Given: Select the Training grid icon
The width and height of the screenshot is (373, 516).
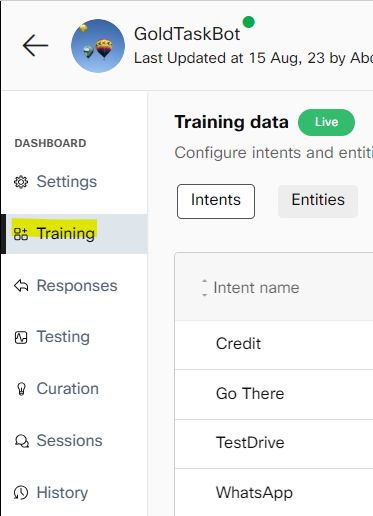Looking at the screenshot, I should [x=21, y=234].
